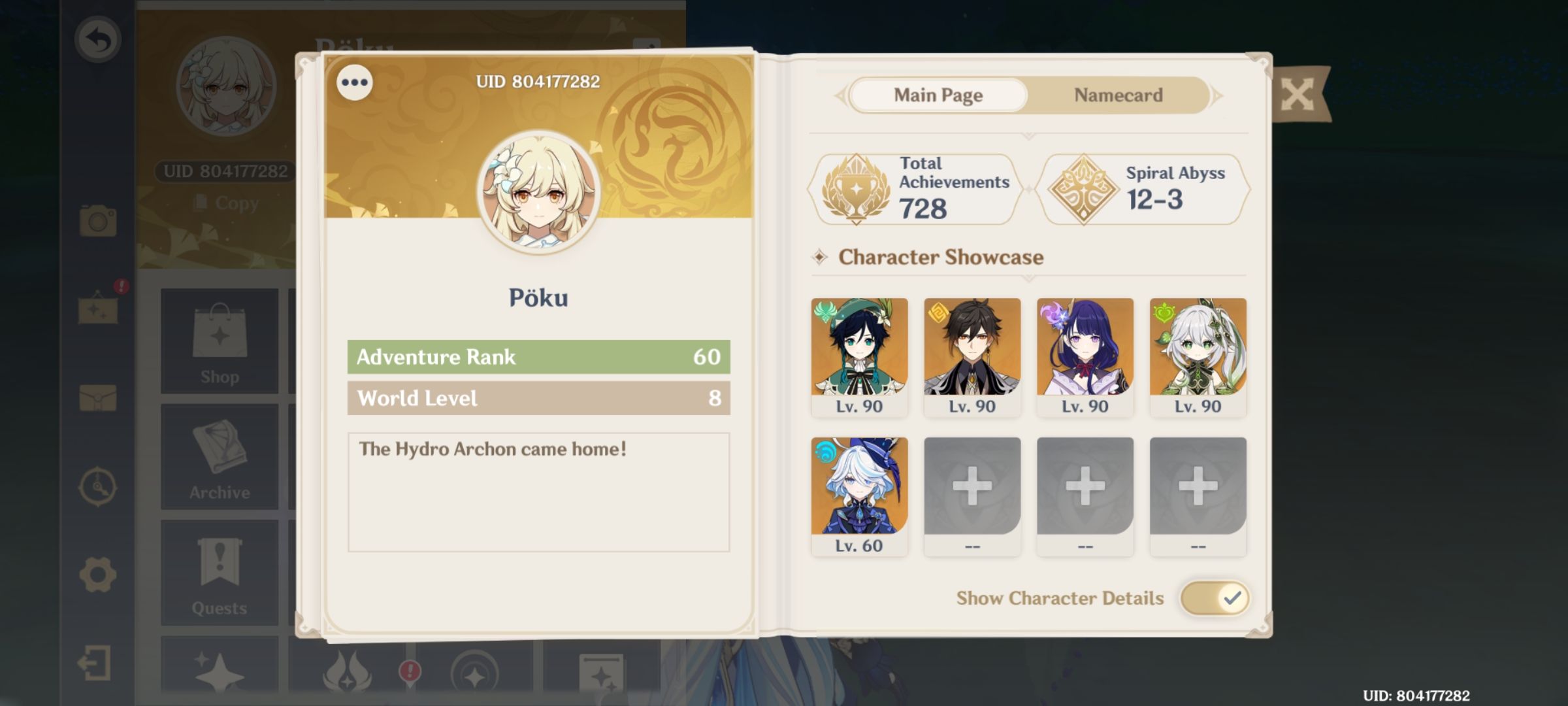Open the mail envelope icon in sidebar
This screenshot has width=1568, height=706.
click(98, 397)
